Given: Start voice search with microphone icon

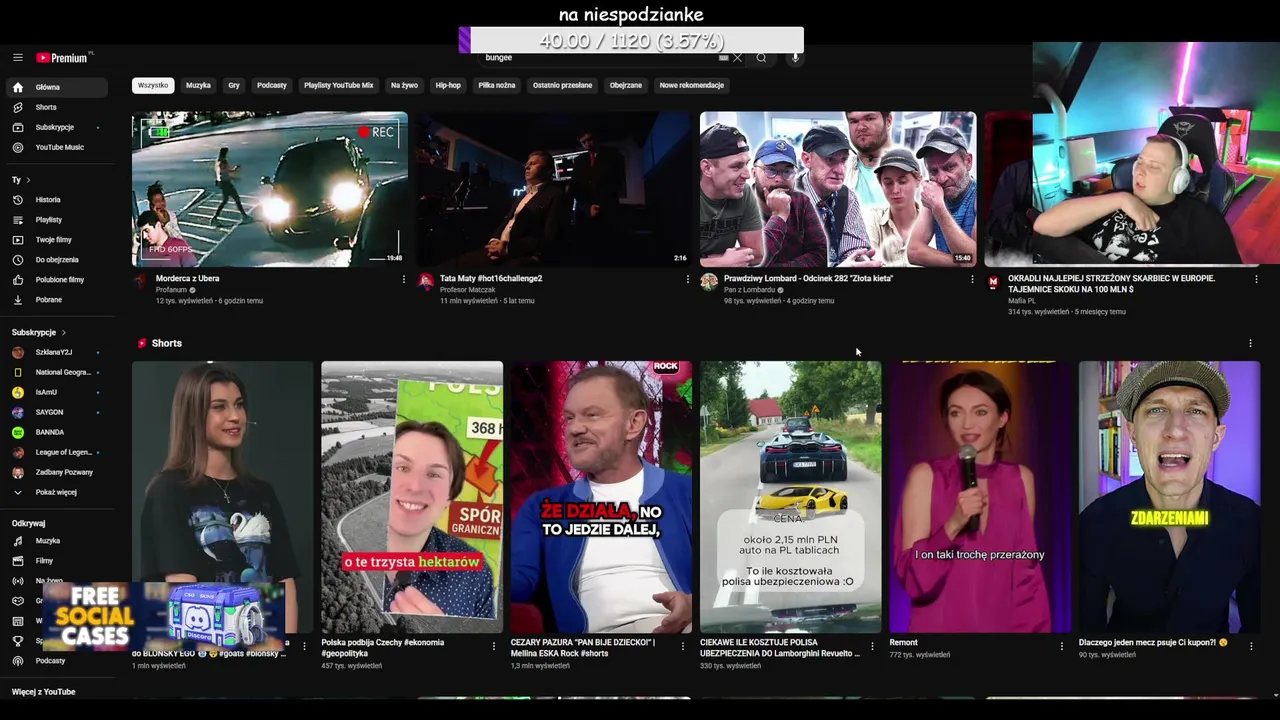Looking at the screenshot, I should [795, 58].
